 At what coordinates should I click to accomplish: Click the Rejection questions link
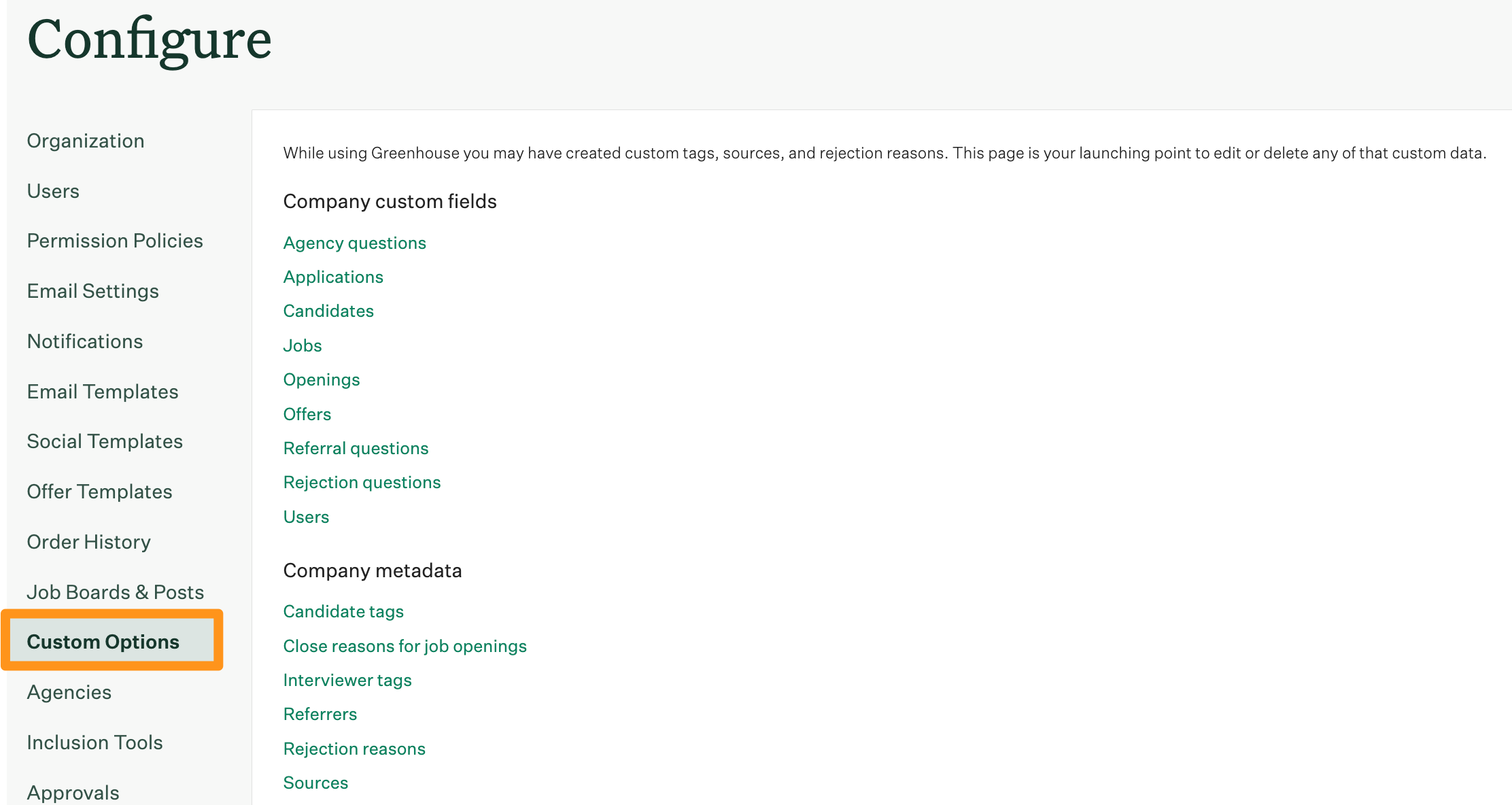[x=362, y=482]
